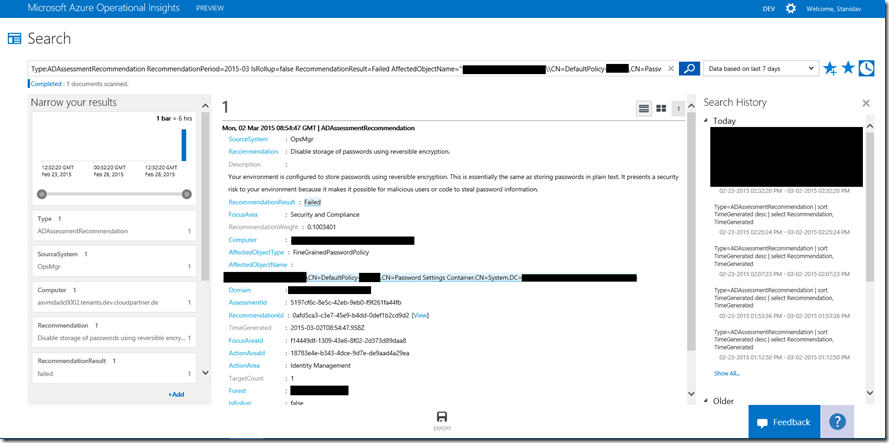The height and width of the screenshot is (443, 889).
Task: Switch to list view layout
Action: (x=644, y=108)
